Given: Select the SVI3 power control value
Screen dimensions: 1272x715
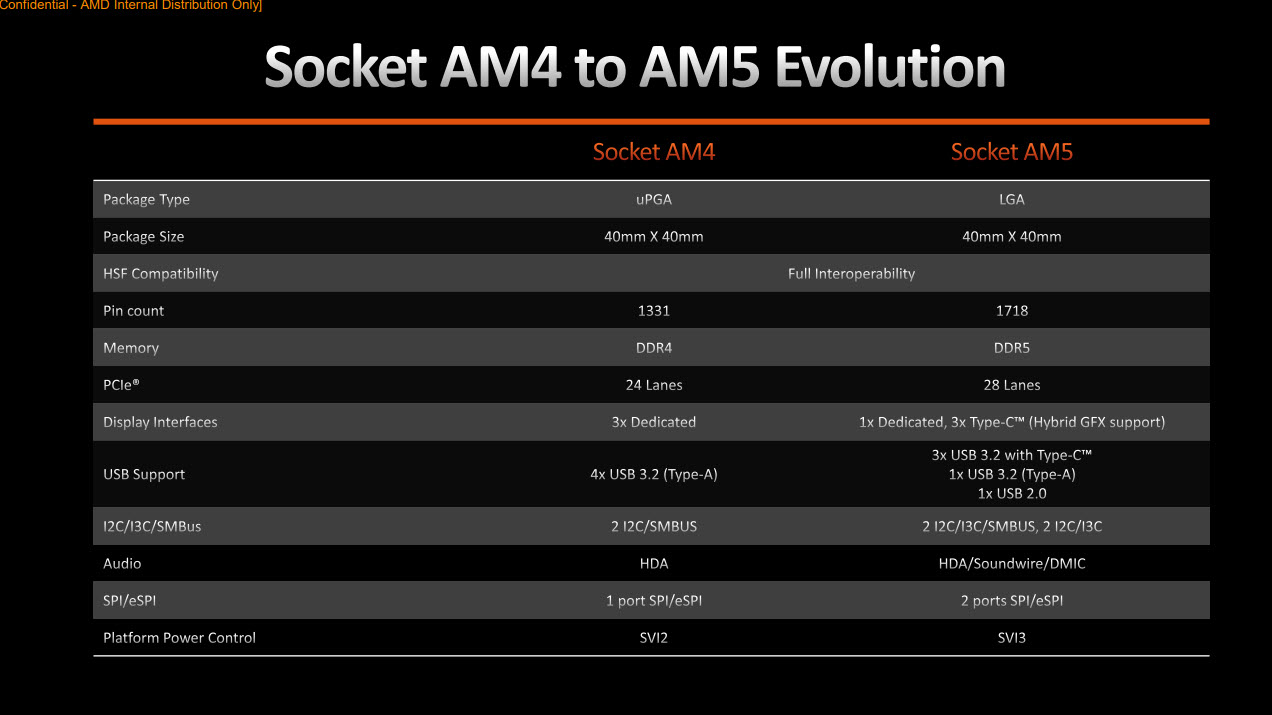Looking at the screenshot, I should 1012,638.
